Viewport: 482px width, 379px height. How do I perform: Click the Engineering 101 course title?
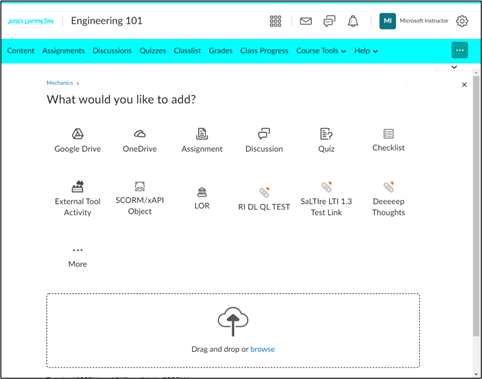click(x=107, y=21)
